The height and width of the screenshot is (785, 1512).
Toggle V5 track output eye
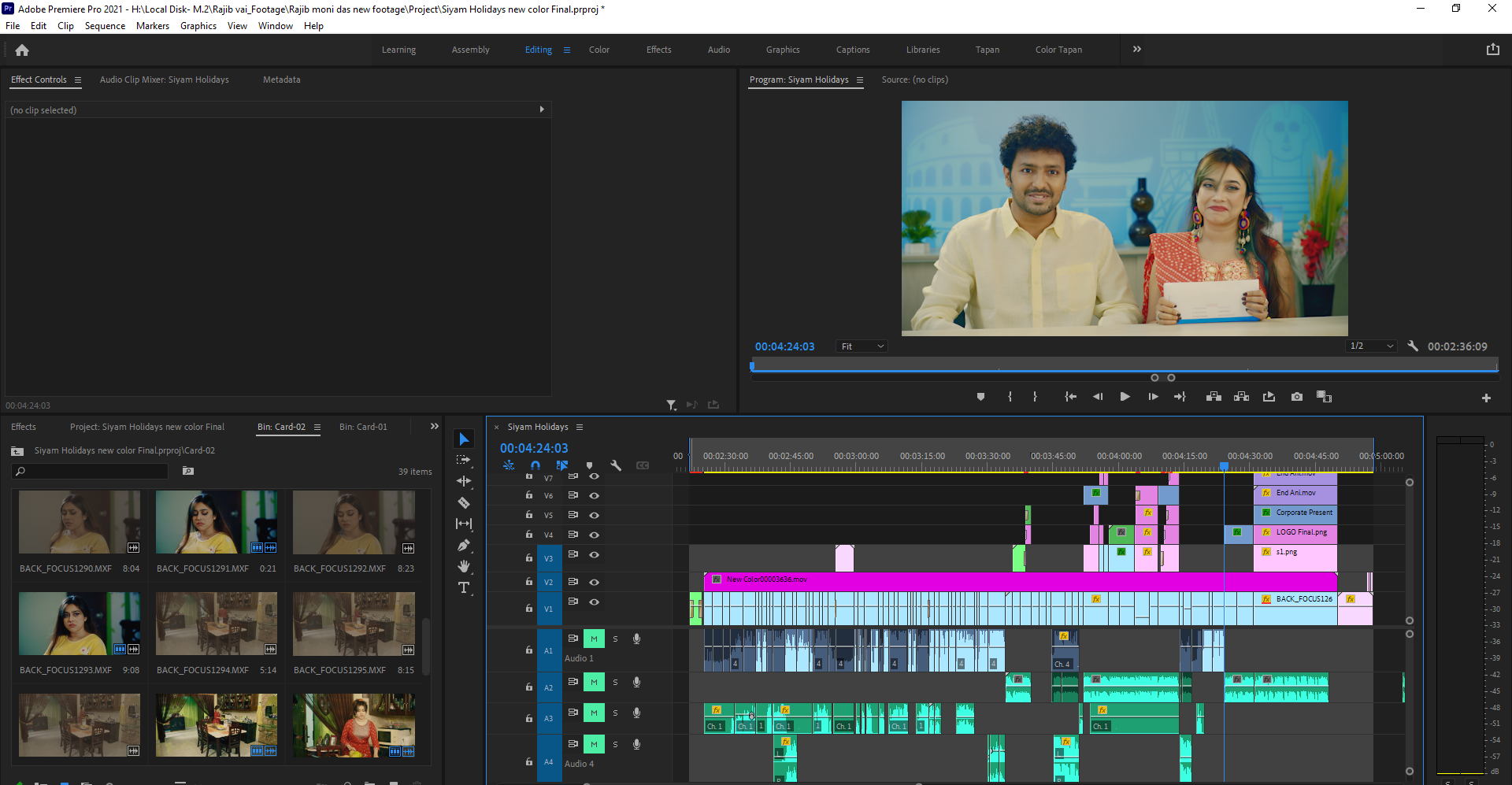pyautogui.click(x=595, y=515)
